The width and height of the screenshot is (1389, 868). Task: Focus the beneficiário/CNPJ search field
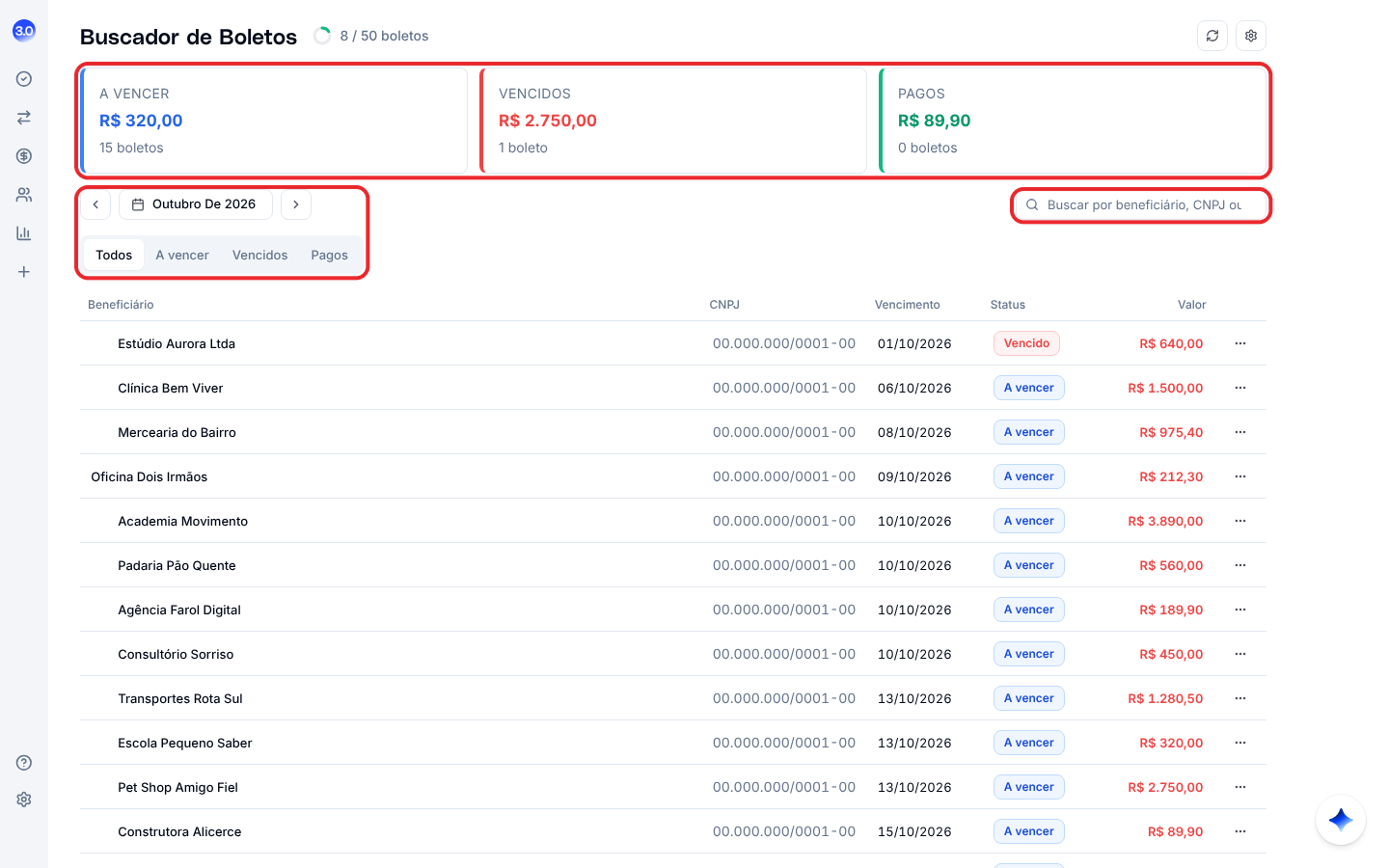click(x=1141, y=204)
